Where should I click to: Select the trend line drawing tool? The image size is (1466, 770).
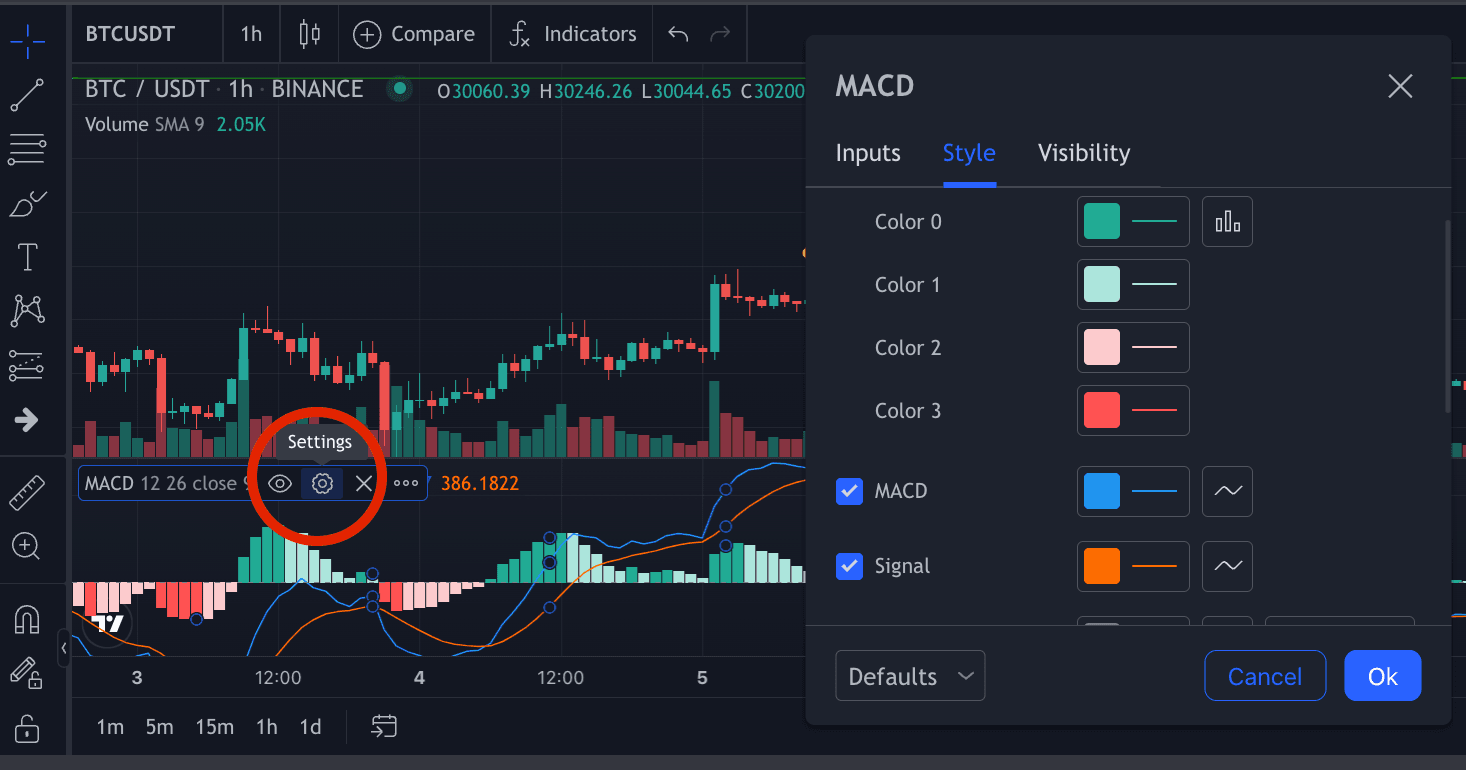point(27,95)
